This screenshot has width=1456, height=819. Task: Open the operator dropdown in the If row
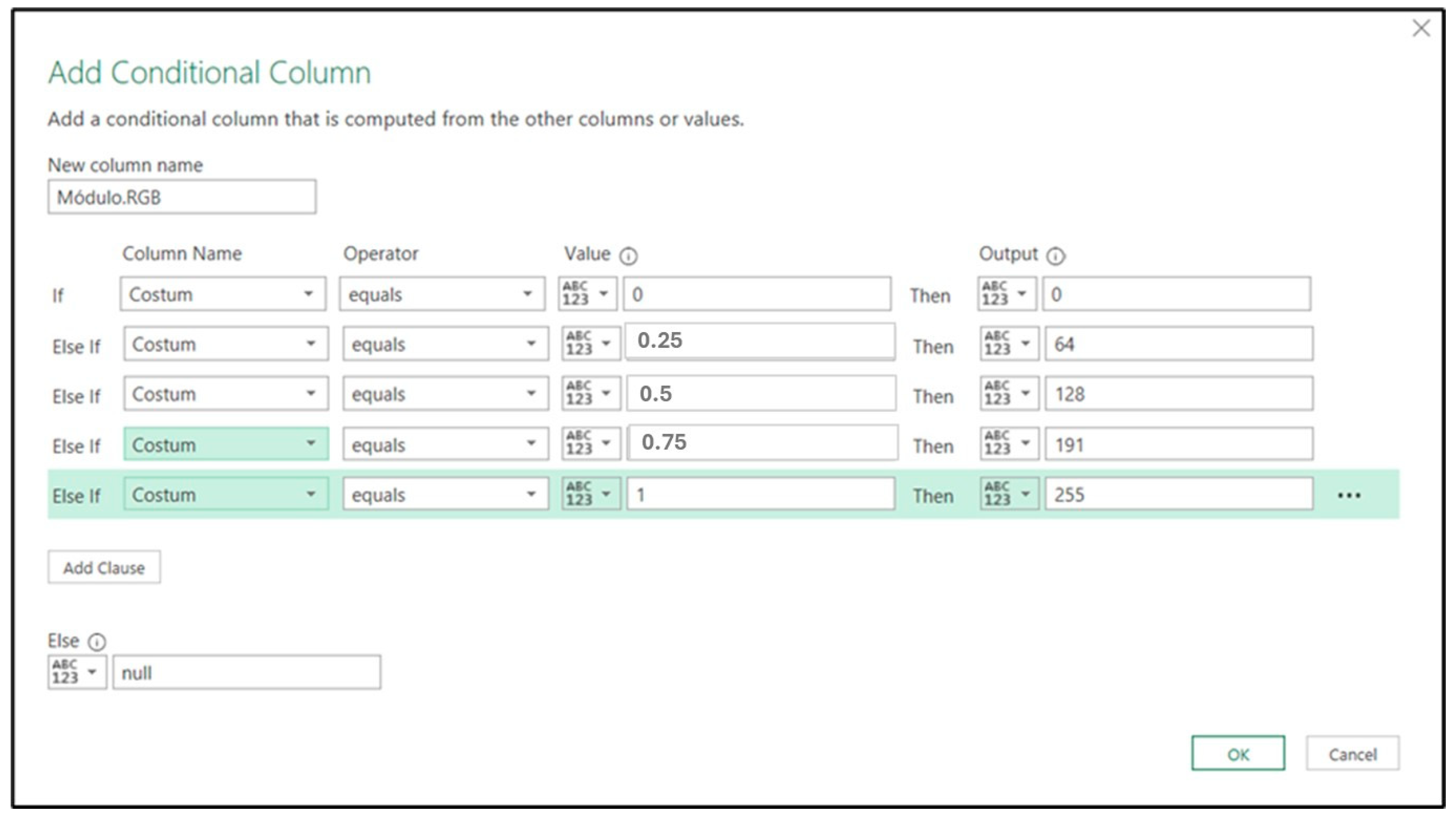pos(442,294)
